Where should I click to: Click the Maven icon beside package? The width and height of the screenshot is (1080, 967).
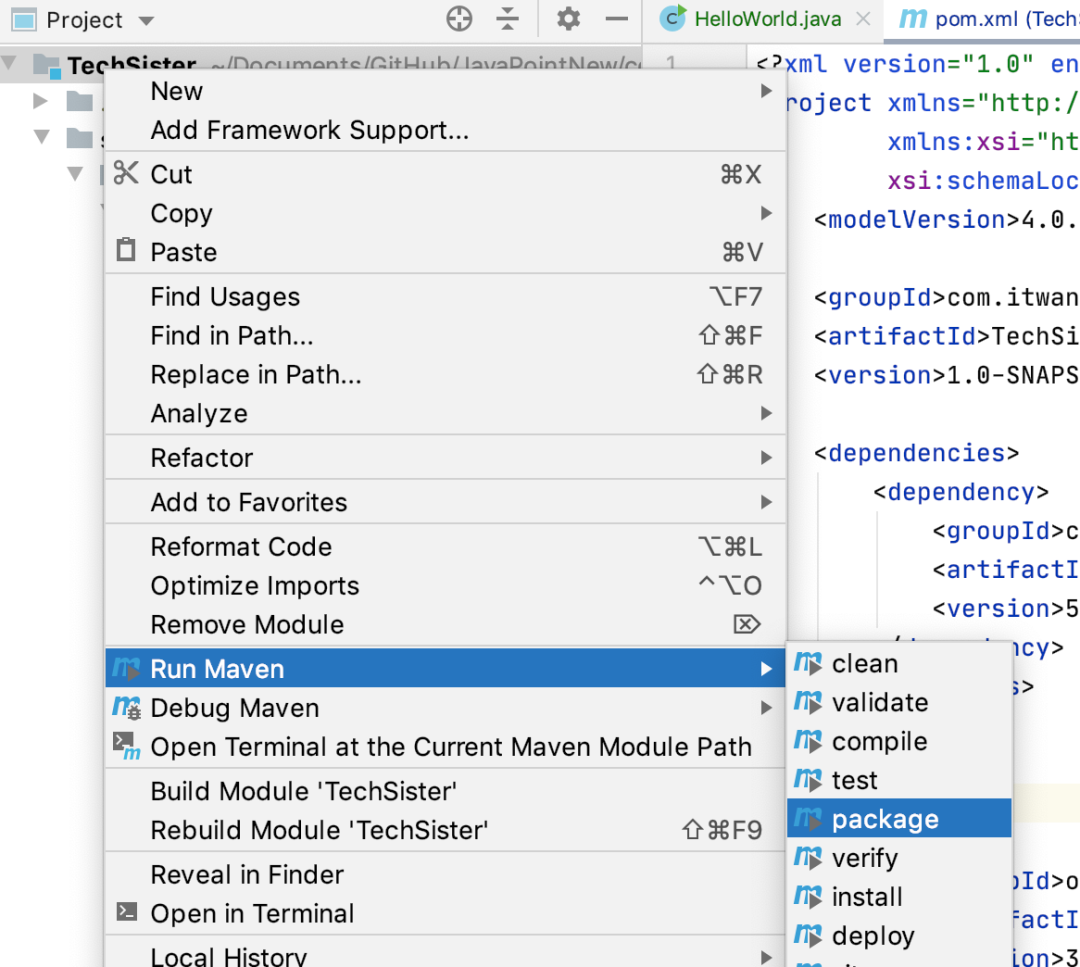pyautogui.click(x=808, y=819)
